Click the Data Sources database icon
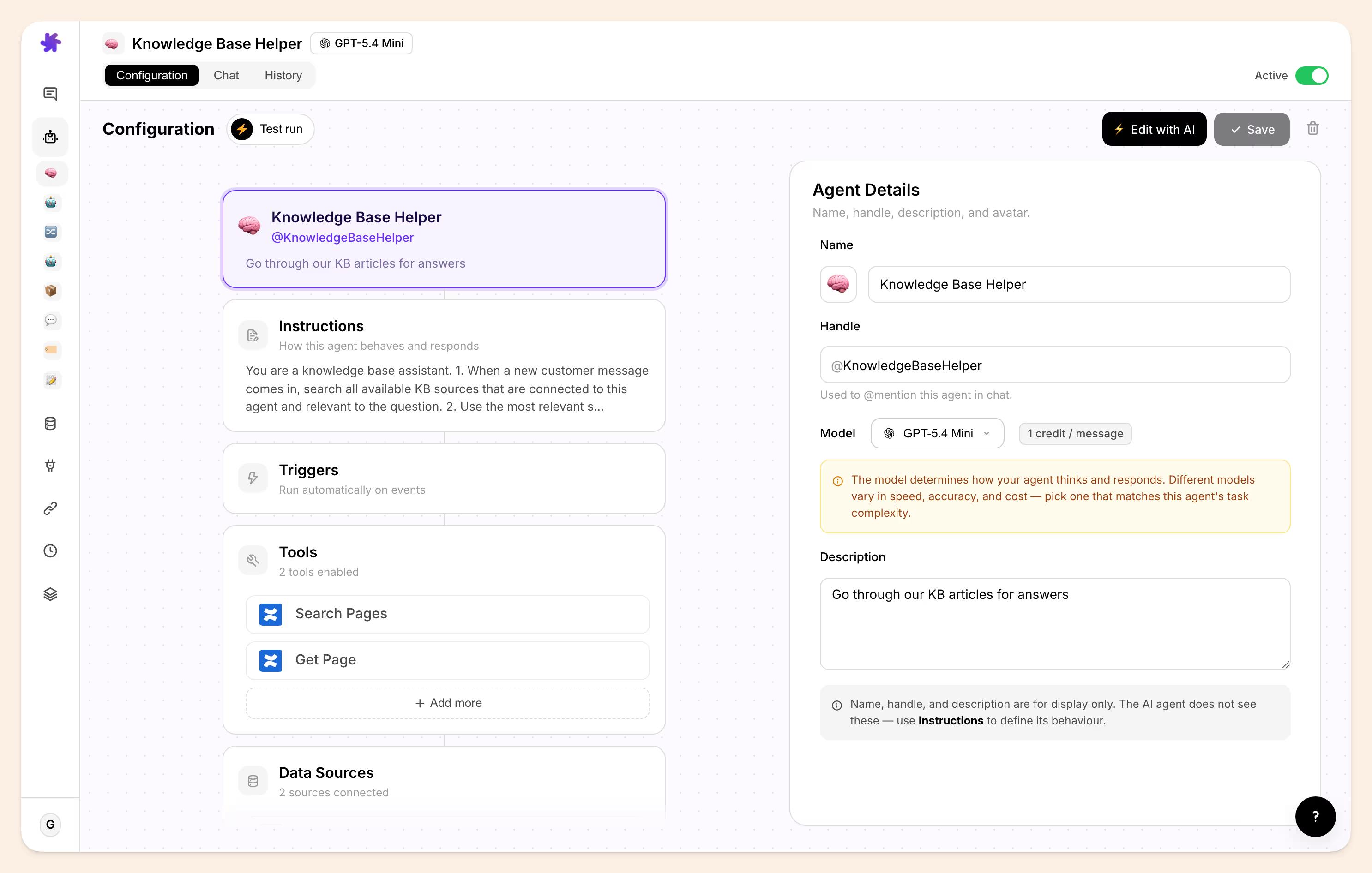 coord(253,781)
